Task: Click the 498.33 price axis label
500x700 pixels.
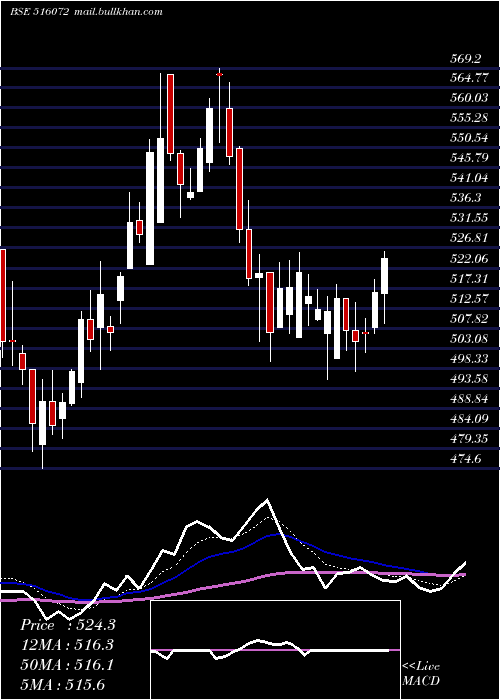Action: [x=469, y=359]
